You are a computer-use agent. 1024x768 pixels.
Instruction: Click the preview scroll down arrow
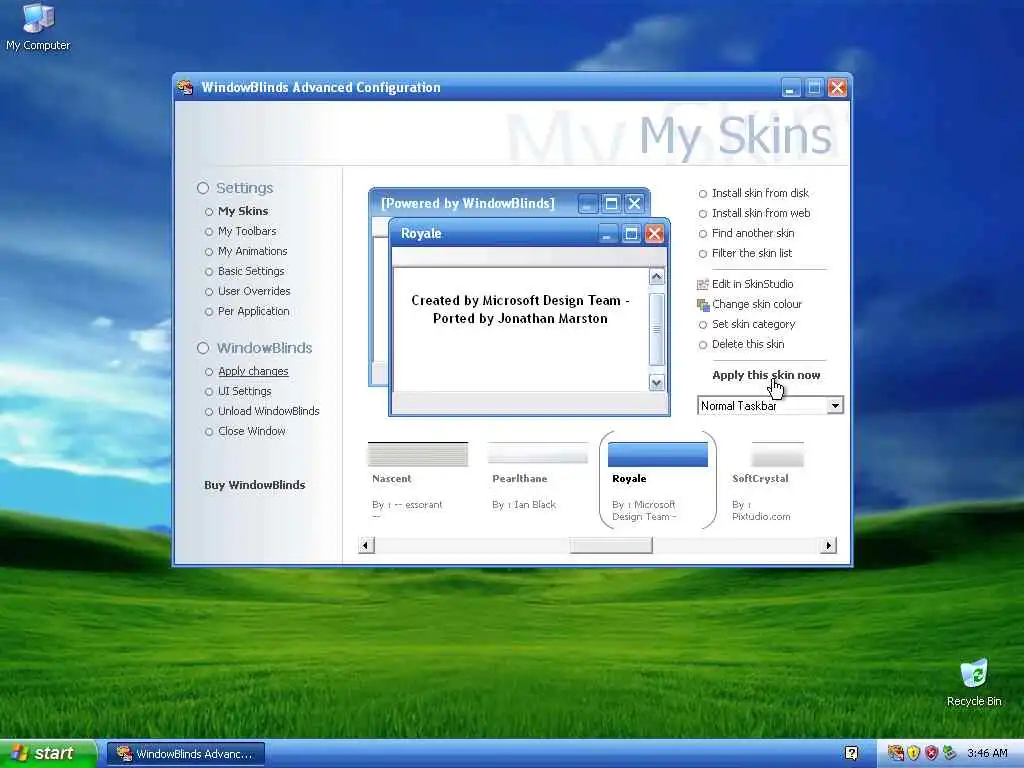click(x=656, y=383)
